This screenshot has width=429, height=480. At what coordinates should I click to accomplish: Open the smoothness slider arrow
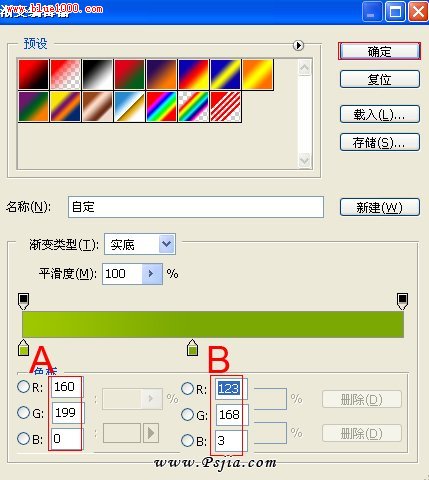coord(152,274)
